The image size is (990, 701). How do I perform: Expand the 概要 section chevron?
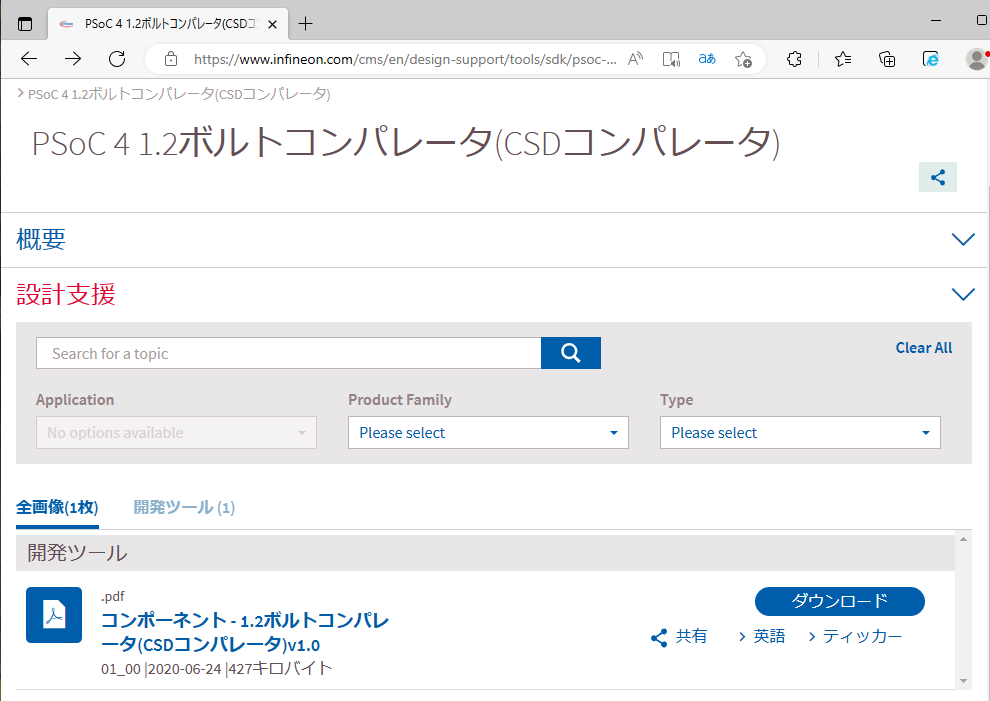[963, 239]
